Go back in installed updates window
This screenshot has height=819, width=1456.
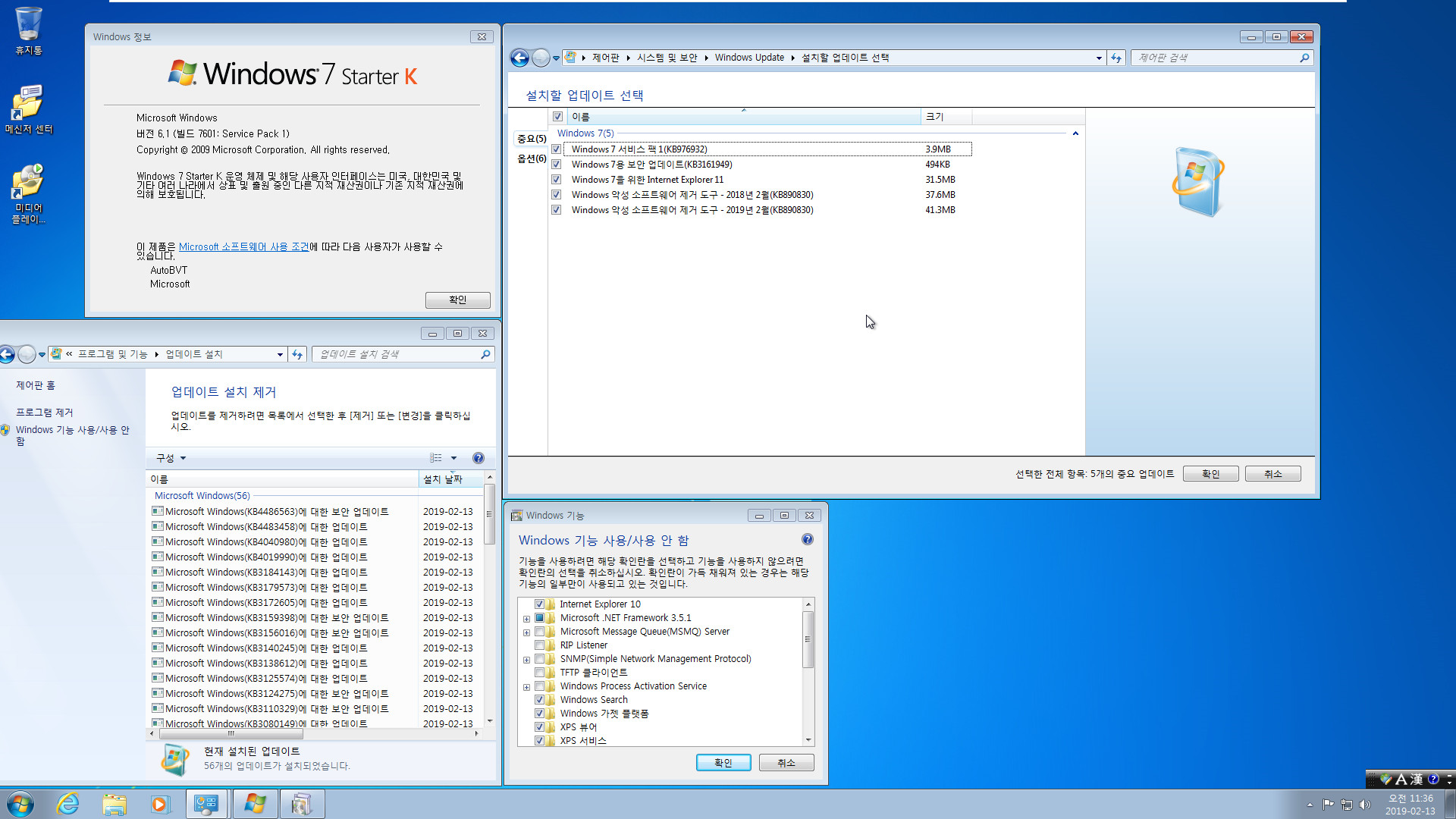(x=7, y=354)
